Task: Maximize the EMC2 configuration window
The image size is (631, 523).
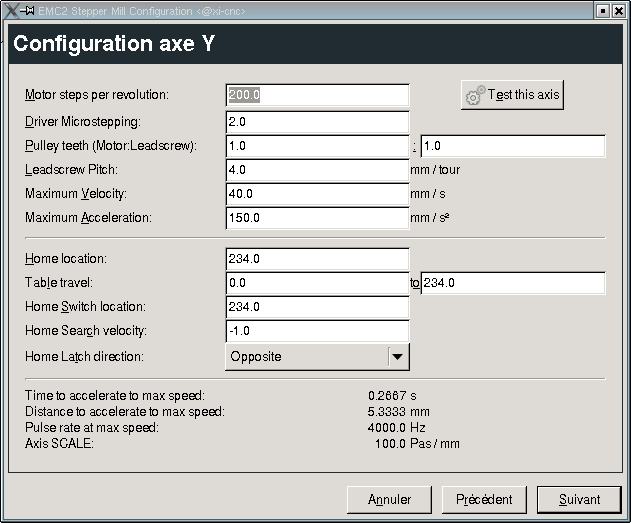Action: tap(602, 11)
